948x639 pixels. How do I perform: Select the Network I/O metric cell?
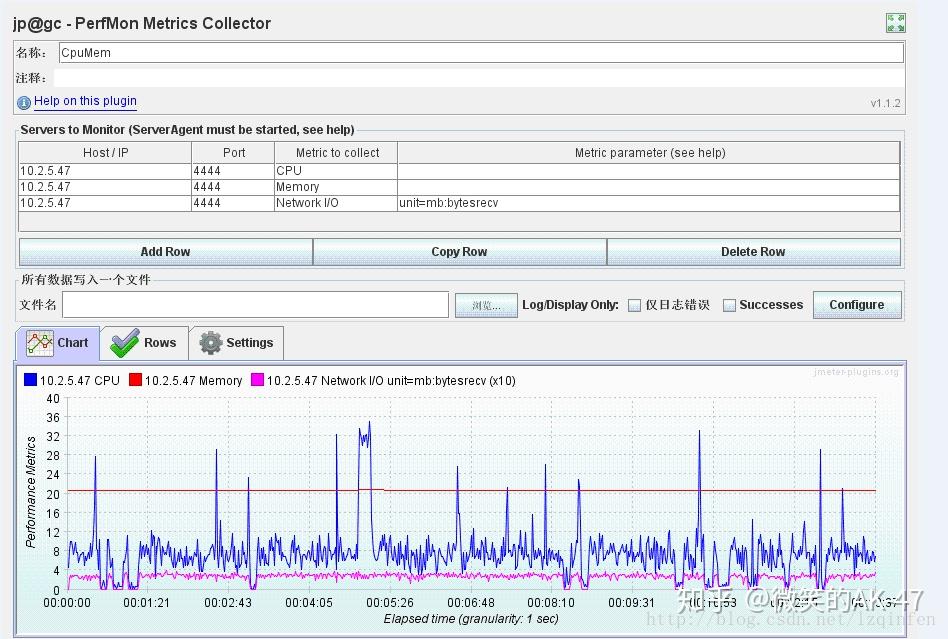tap(336, 203)
